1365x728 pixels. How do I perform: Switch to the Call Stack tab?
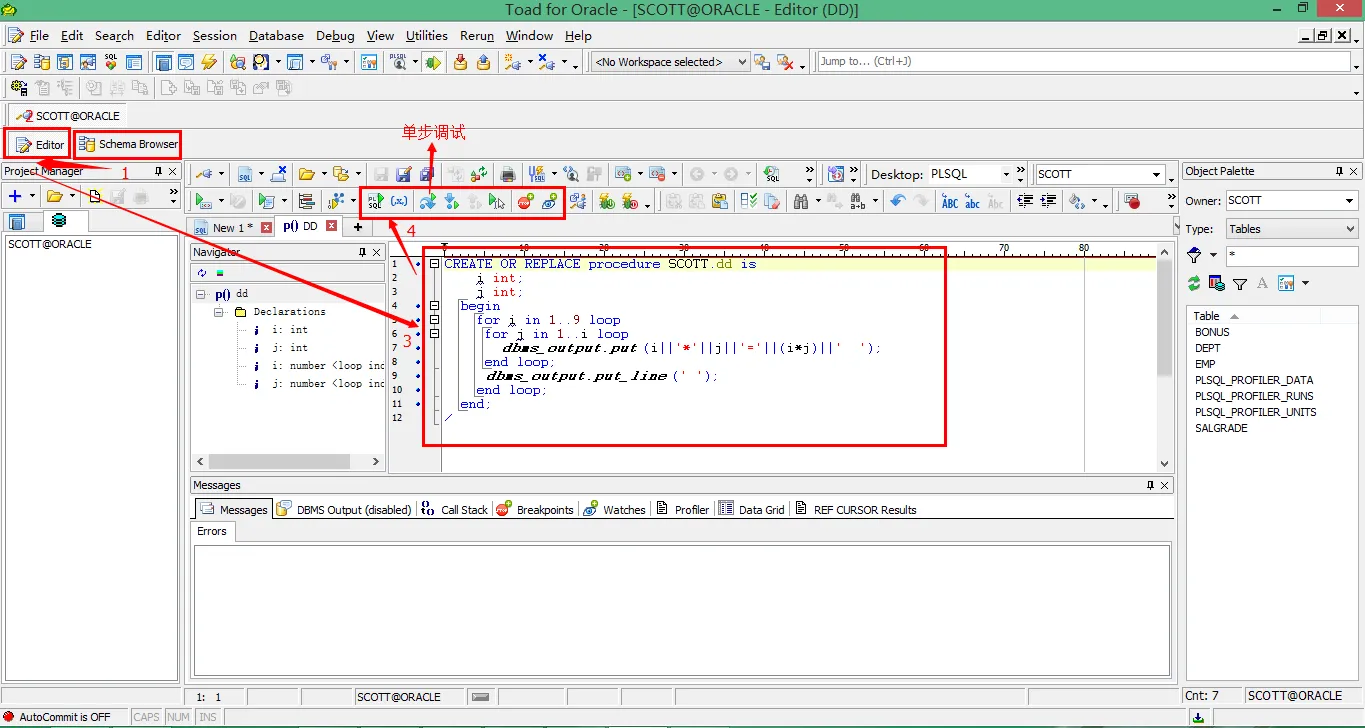pos(455,509)
